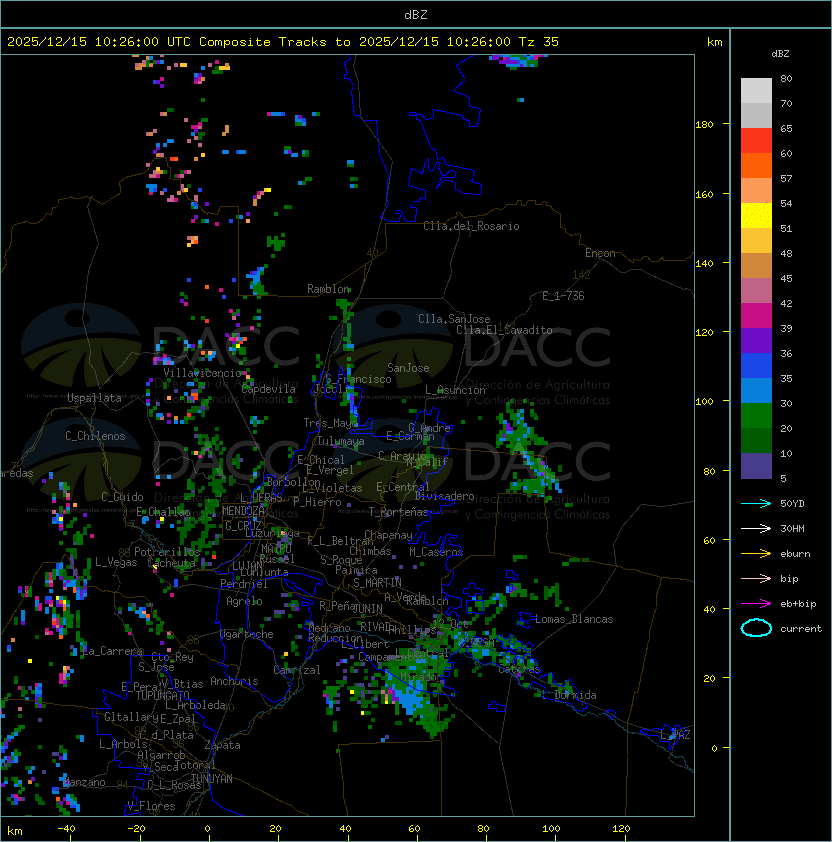832x842 pixels.
Task: Click the Ugarteche label on the map
Action: [x=247, y=634]
